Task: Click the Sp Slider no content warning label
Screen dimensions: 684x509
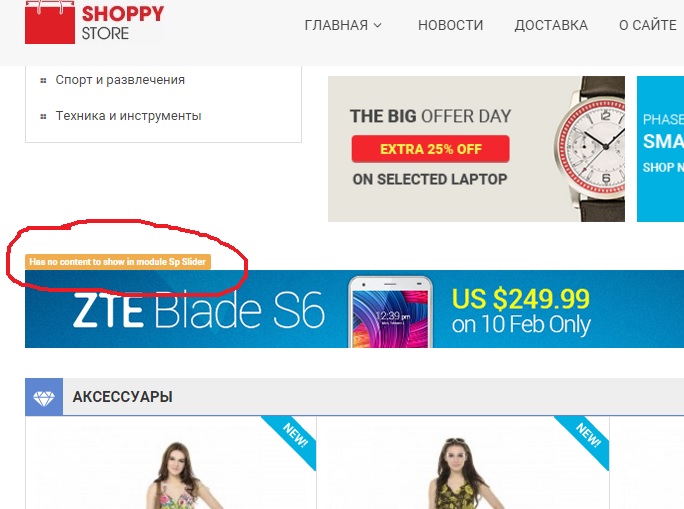Action: click(118, 262)
